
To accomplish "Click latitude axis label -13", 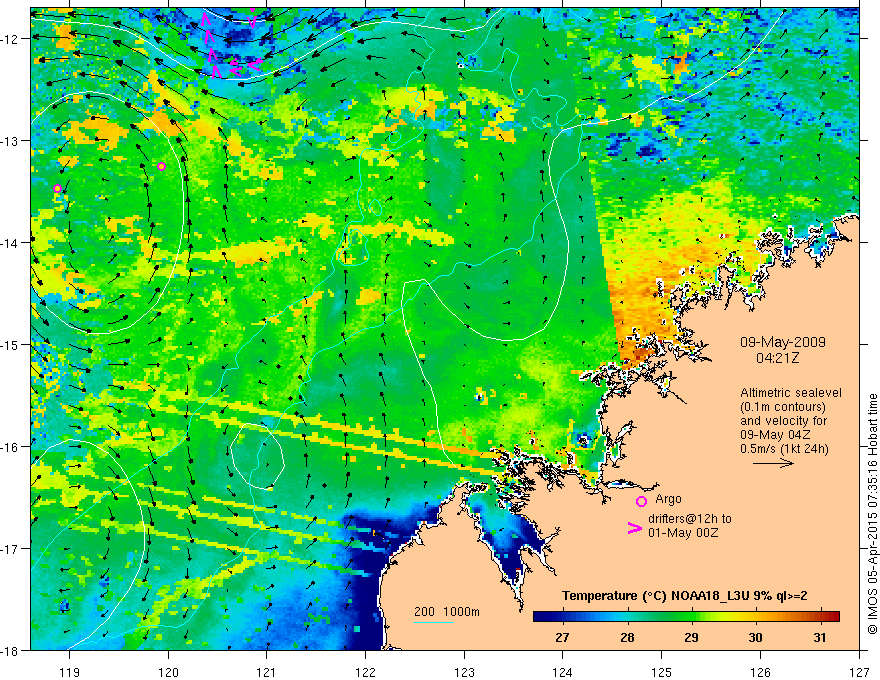I will tap(11, 141).
